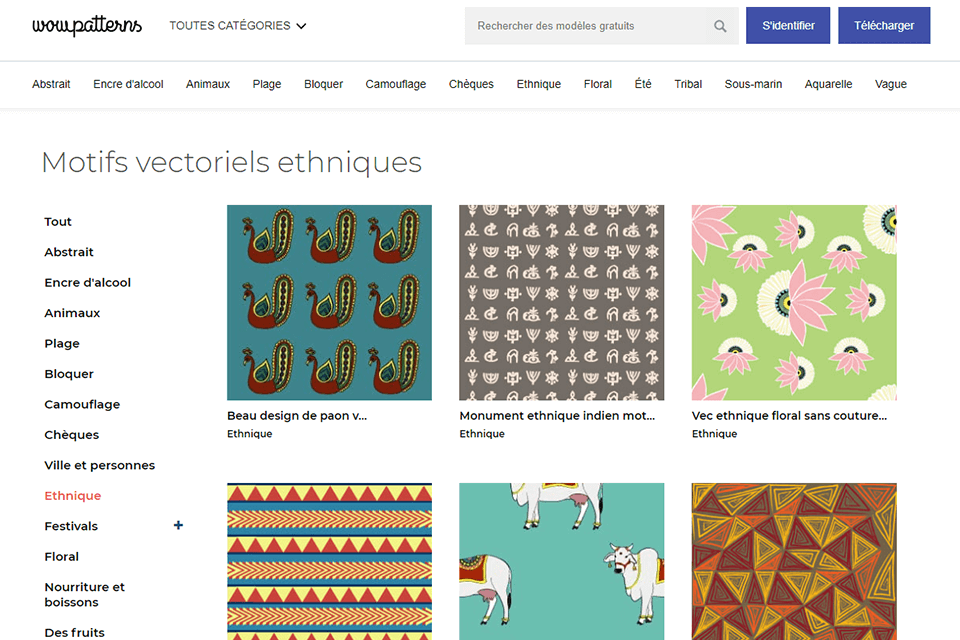Select Plage in the sidebar
The height and width of the screenshot is (640, 960).
[62, 344]
